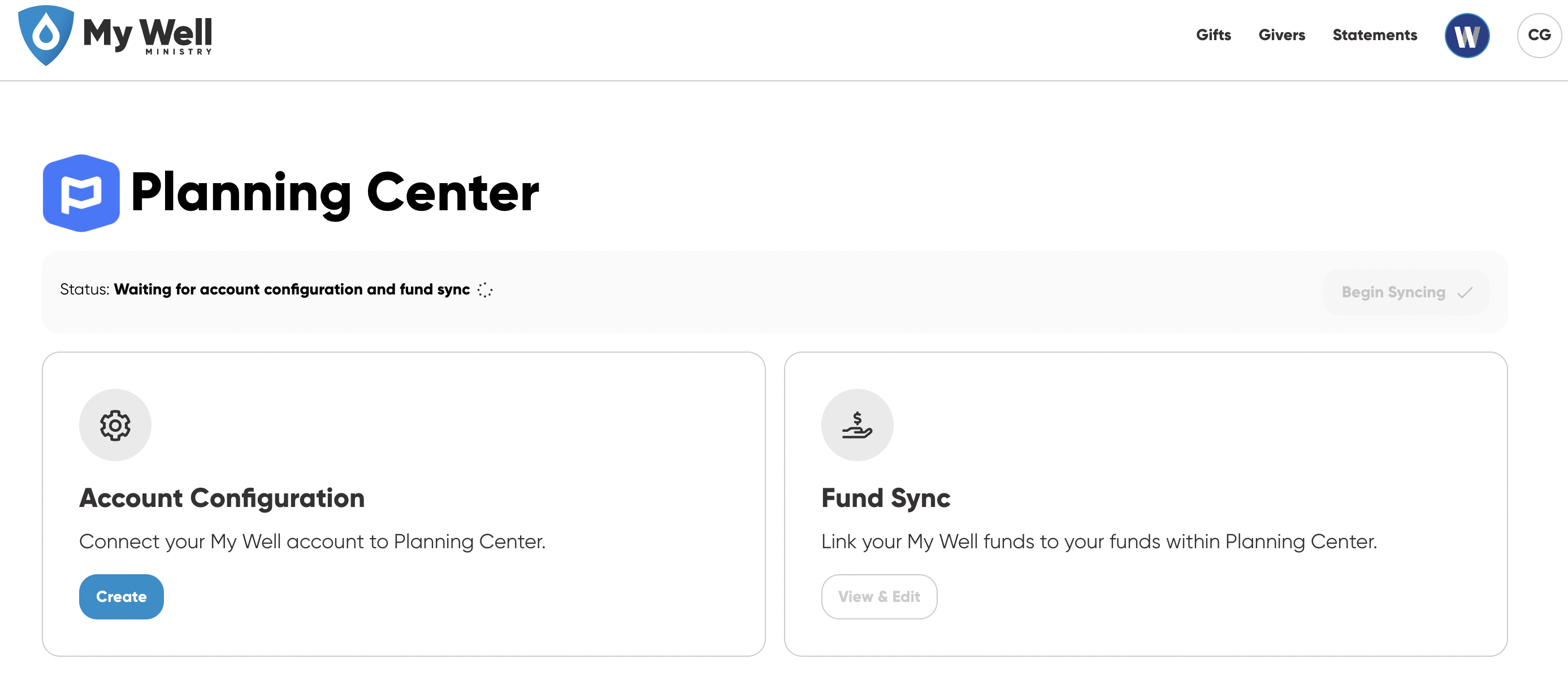Image resolution: width=1568 pixels, height=685 pixels.
Task: Select the Account Configuration heading
Action: (222, 498)
